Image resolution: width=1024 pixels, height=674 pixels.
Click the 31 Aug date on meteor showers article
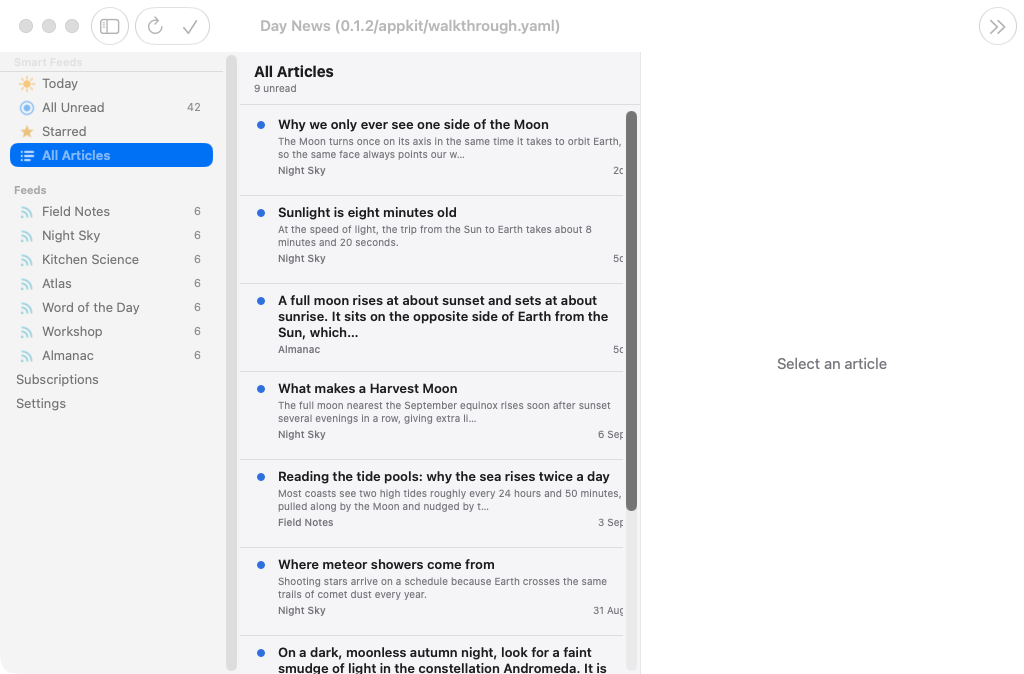point(608,611)
